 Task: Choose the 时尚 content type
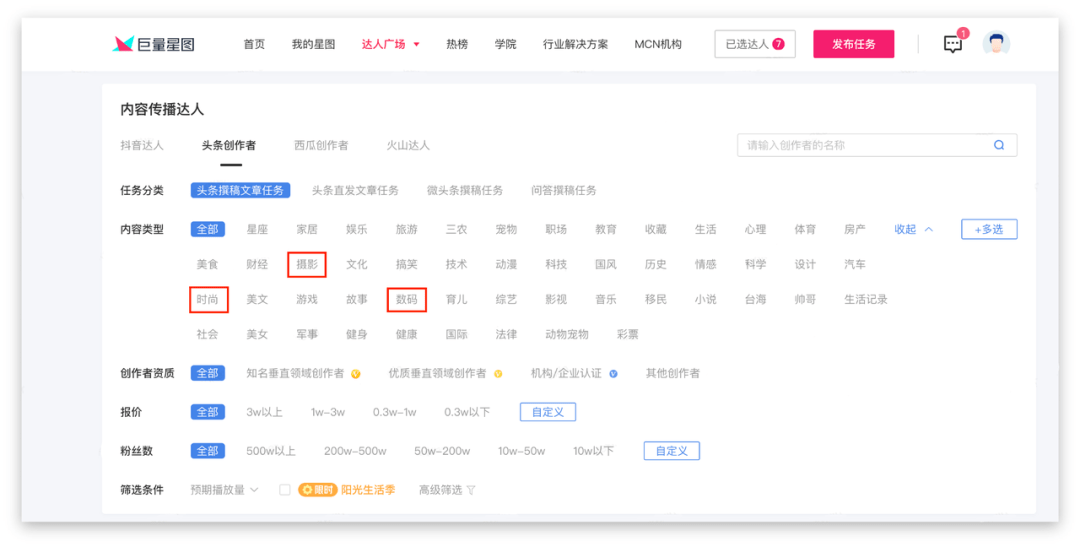click(x=207, y=300)
